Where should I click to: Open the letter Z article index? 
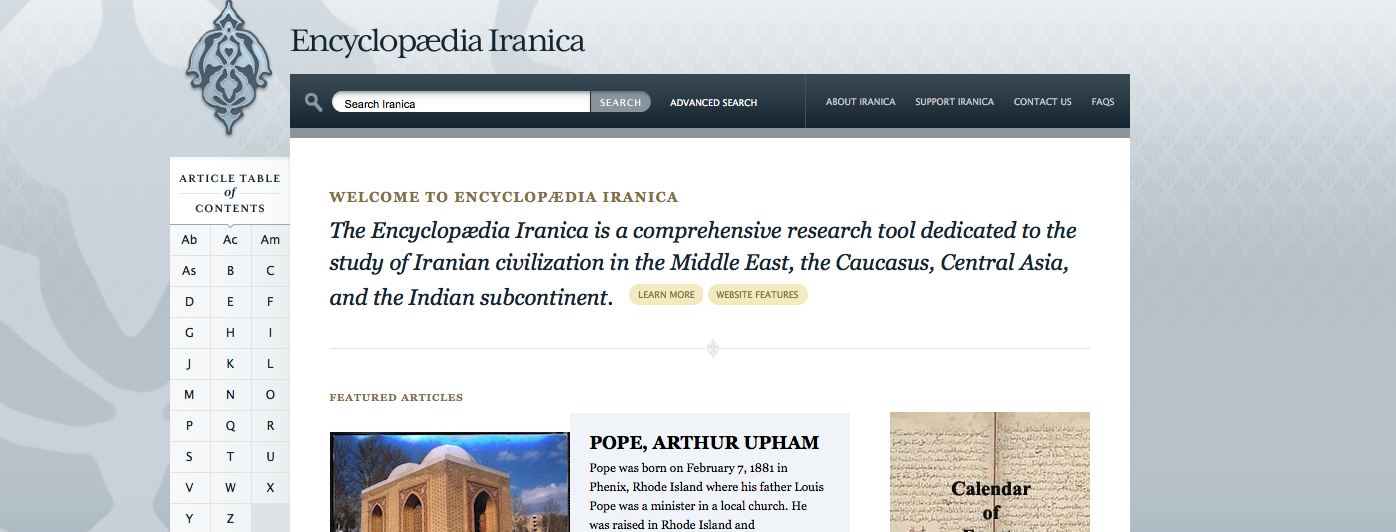point(230,518)
